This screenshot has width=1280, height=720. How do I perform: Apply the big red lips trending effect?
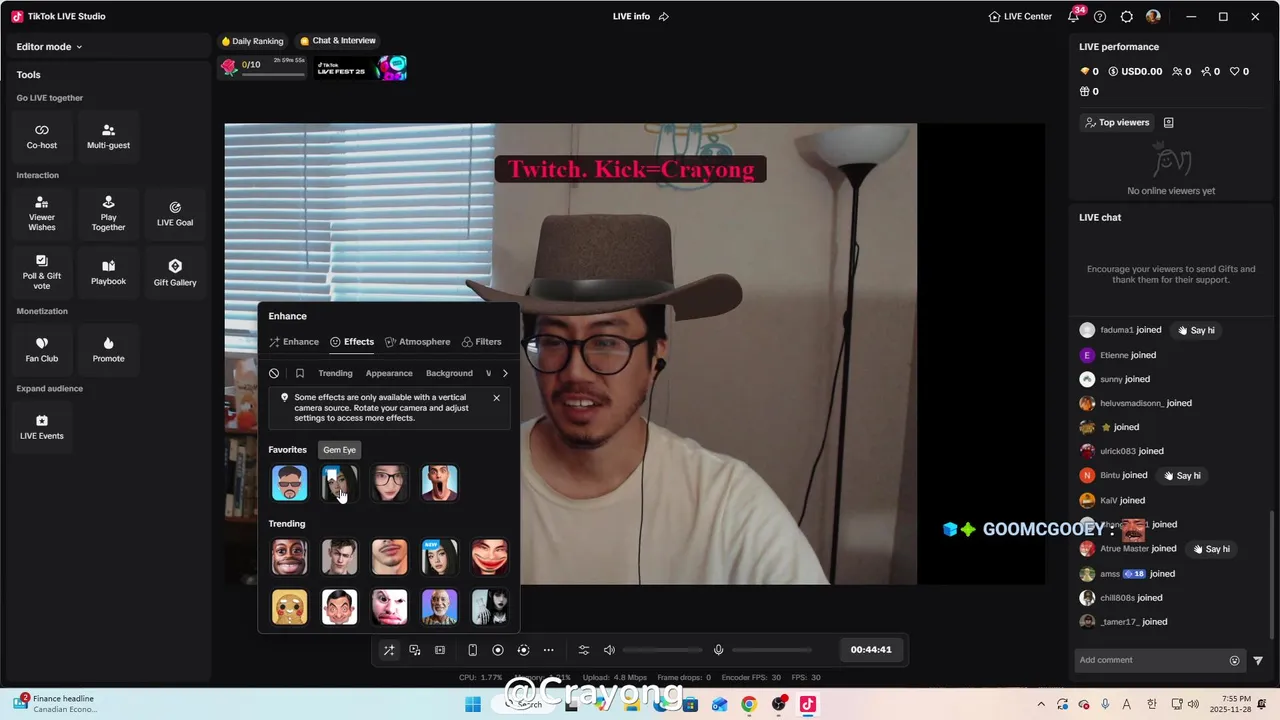(x=489, y=557)
